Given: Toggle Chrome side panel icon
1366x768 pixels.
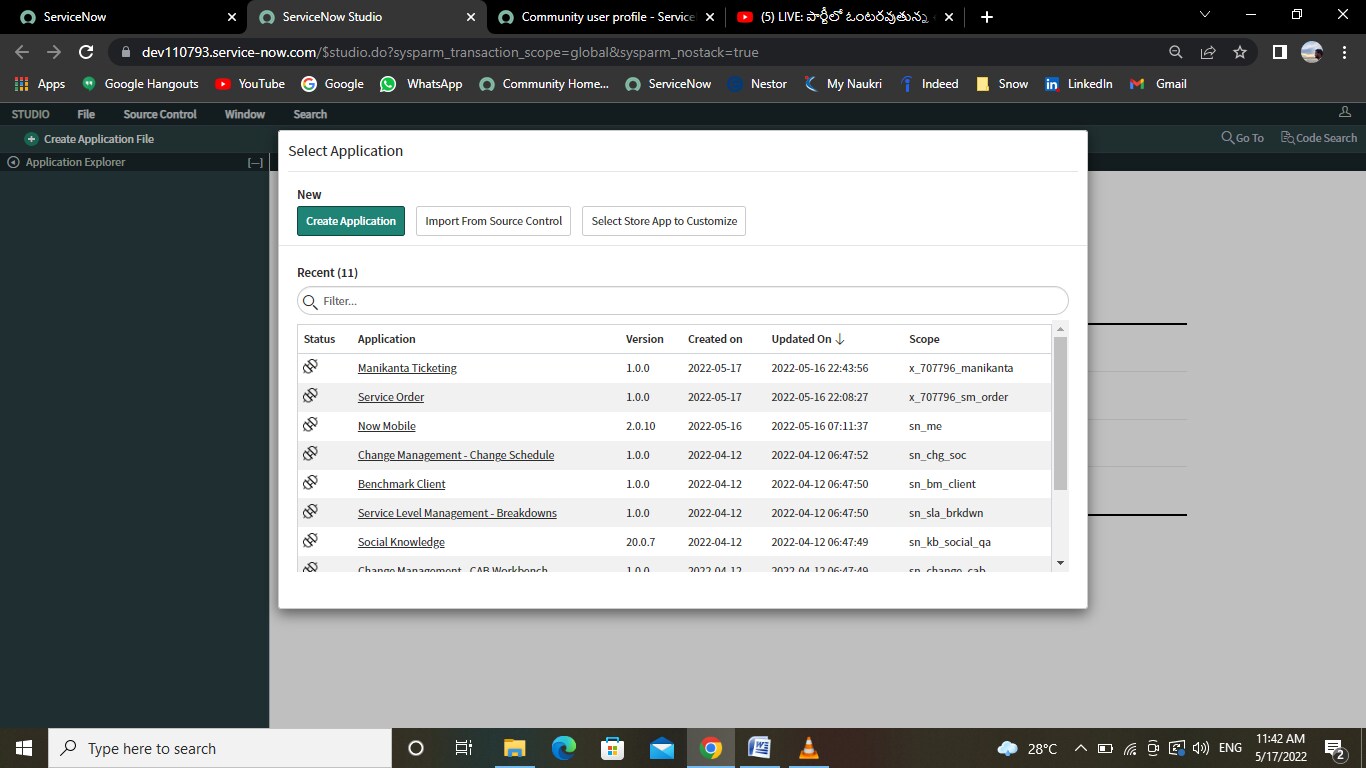Looking at the screenshot, I should (x=1279, y=52).
